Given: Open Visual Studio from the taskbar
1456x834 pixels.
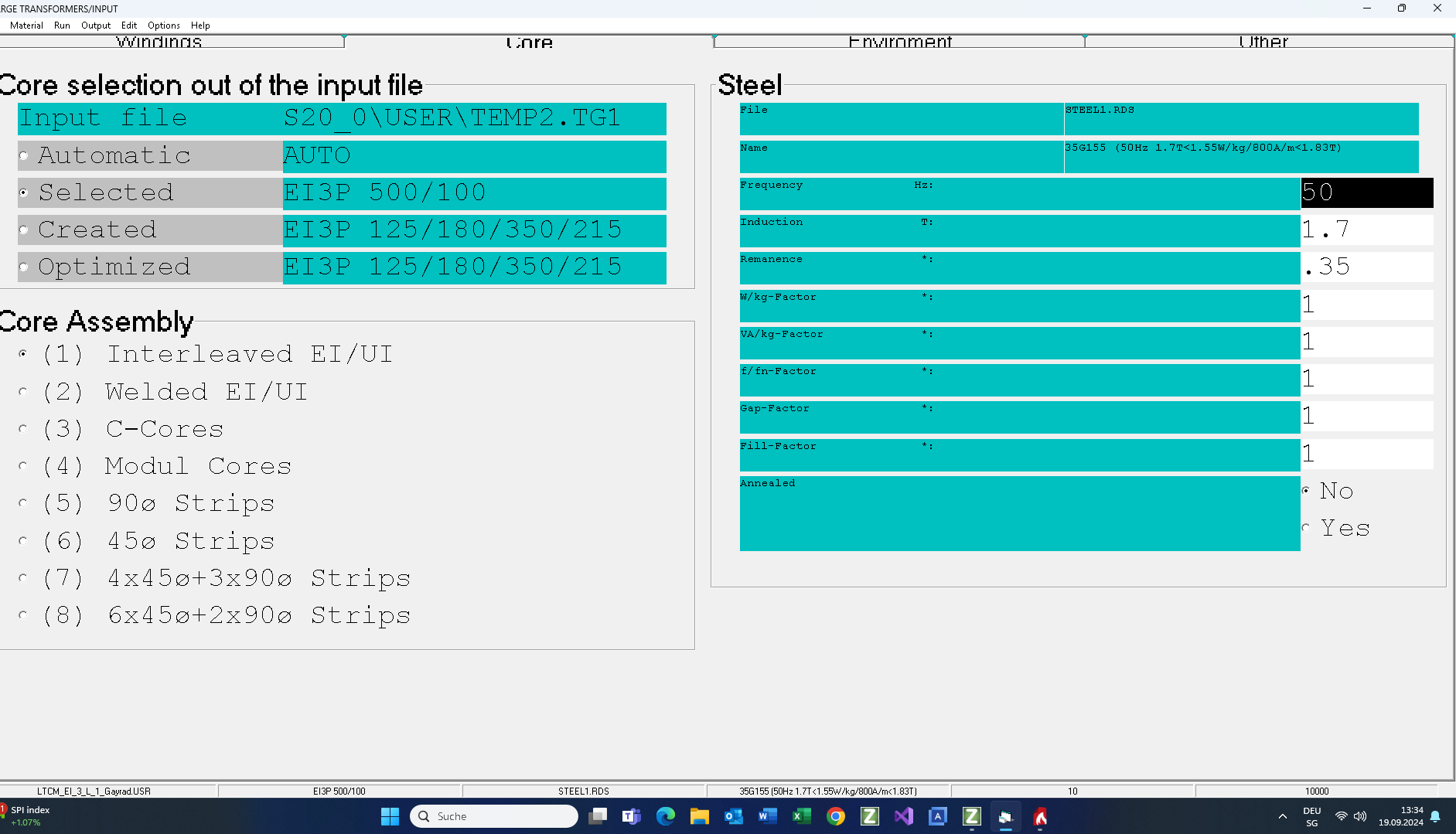Looking at the screenshot, I should (904, 816).
